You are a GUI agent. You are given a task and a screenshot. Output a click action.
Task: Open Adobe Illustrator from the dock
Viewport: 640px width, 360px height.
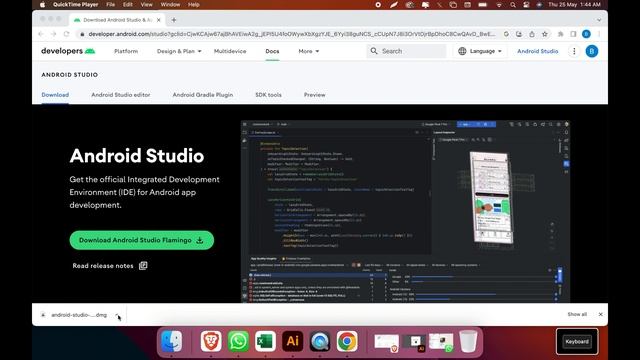293,341
